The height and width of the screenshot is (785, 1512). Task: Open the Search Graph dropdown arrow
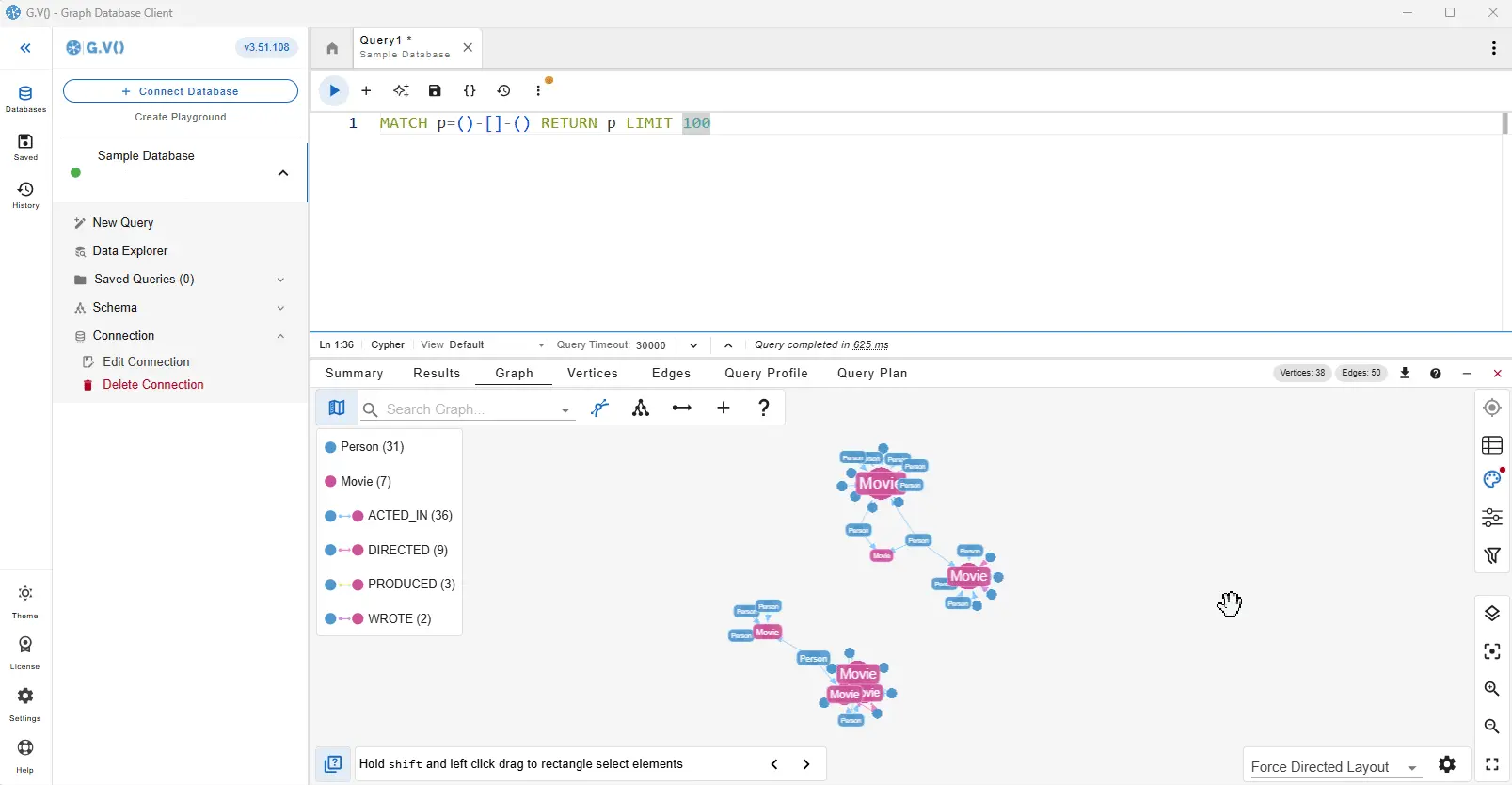pyautogui.click(x=565, y=409)
